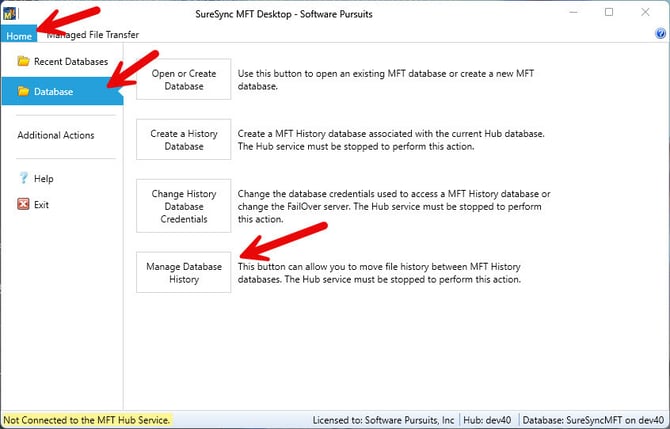Viewport: 670px width, 429px height.
Task: Click the description 'Use this button to open an existing MFT database'
Action: (386, 79)
